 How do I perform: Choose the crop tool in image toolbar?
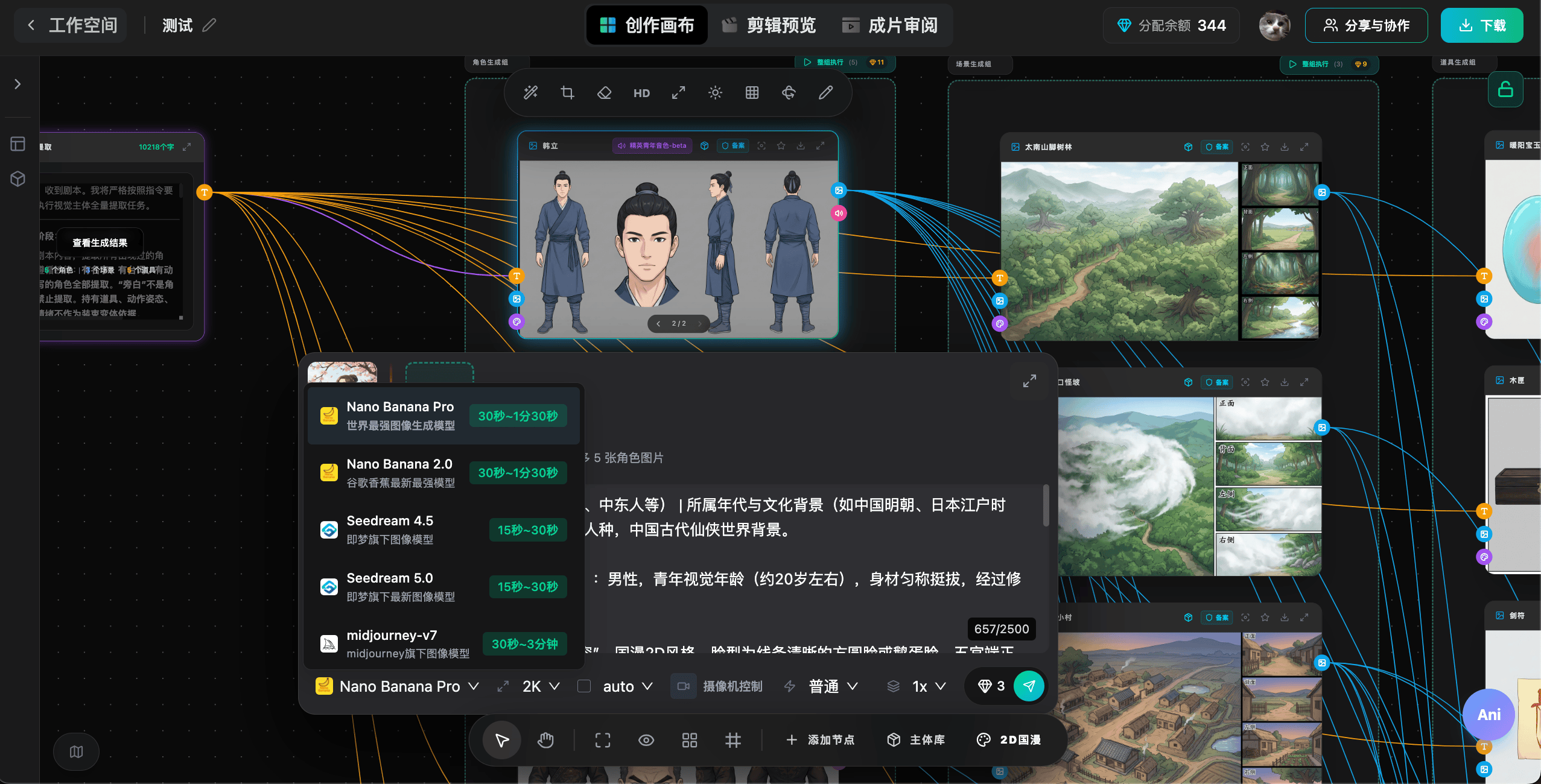pos(567,93)
